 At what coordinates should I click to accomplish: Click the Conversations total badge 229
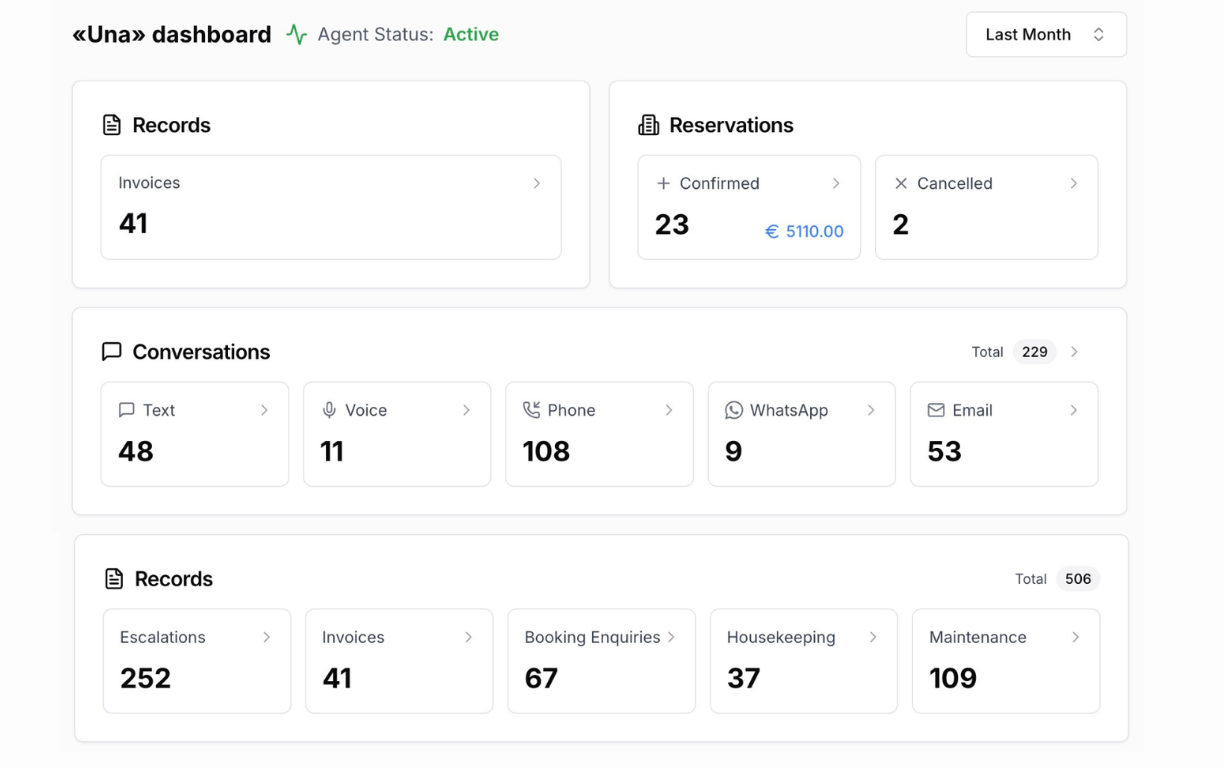[1035, 352]
